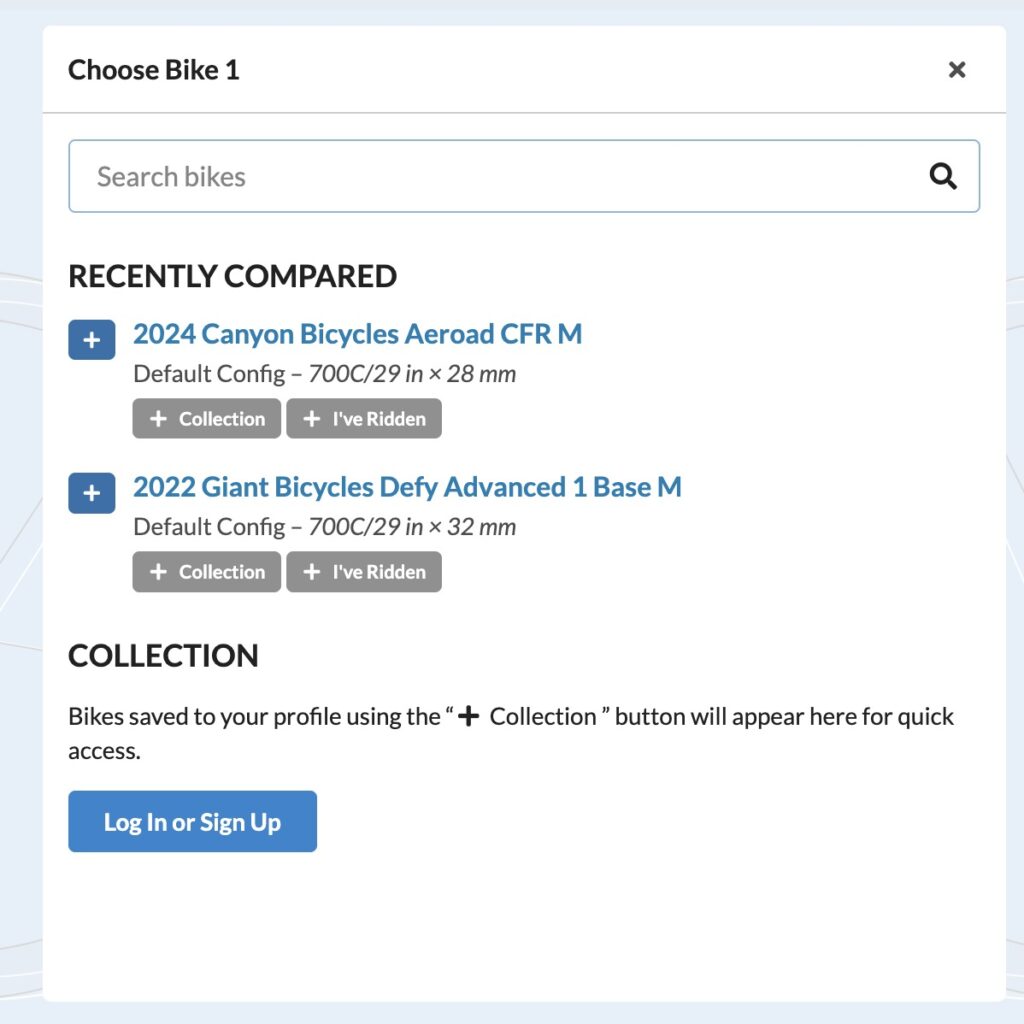The width and height of the screenshot is (1024, 1024).
Task: Add Giant Defy Advanced 1 with blue plus
Action: (91, 492)
